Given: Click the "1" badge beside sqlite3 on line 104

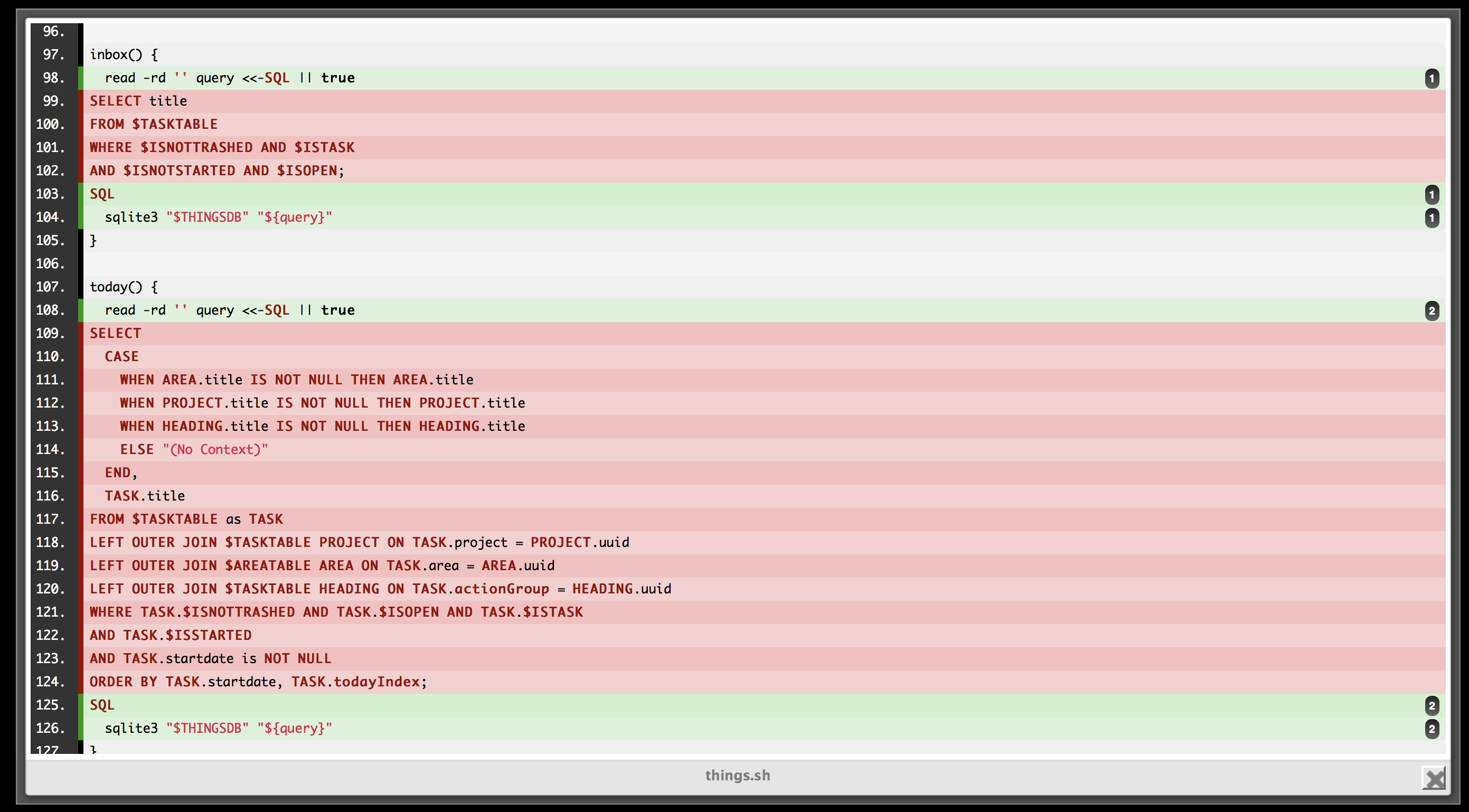Looking at the screenshot, I should 1432,216.
